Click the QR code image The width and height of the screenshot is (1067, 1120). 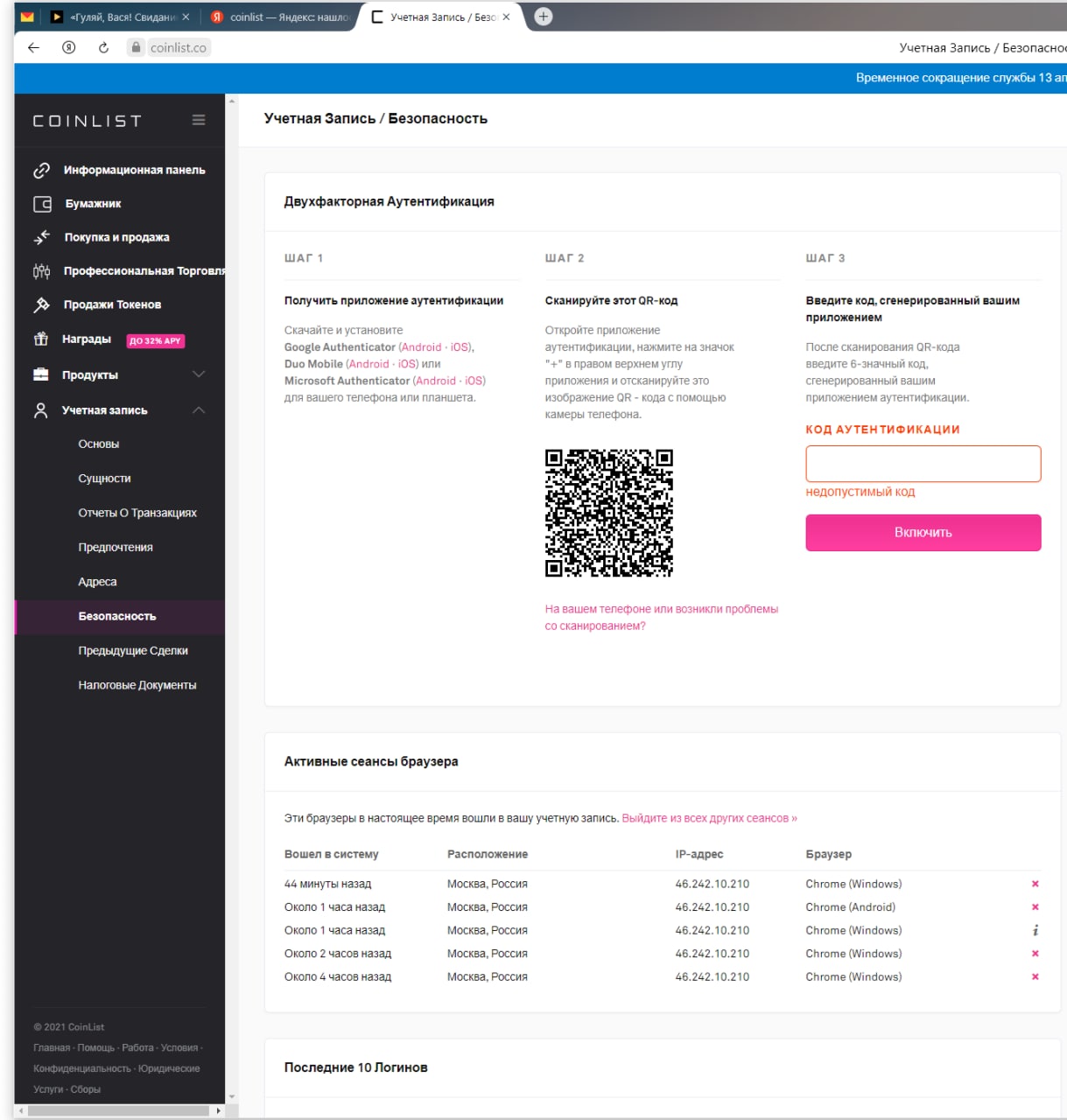(609, 514)
